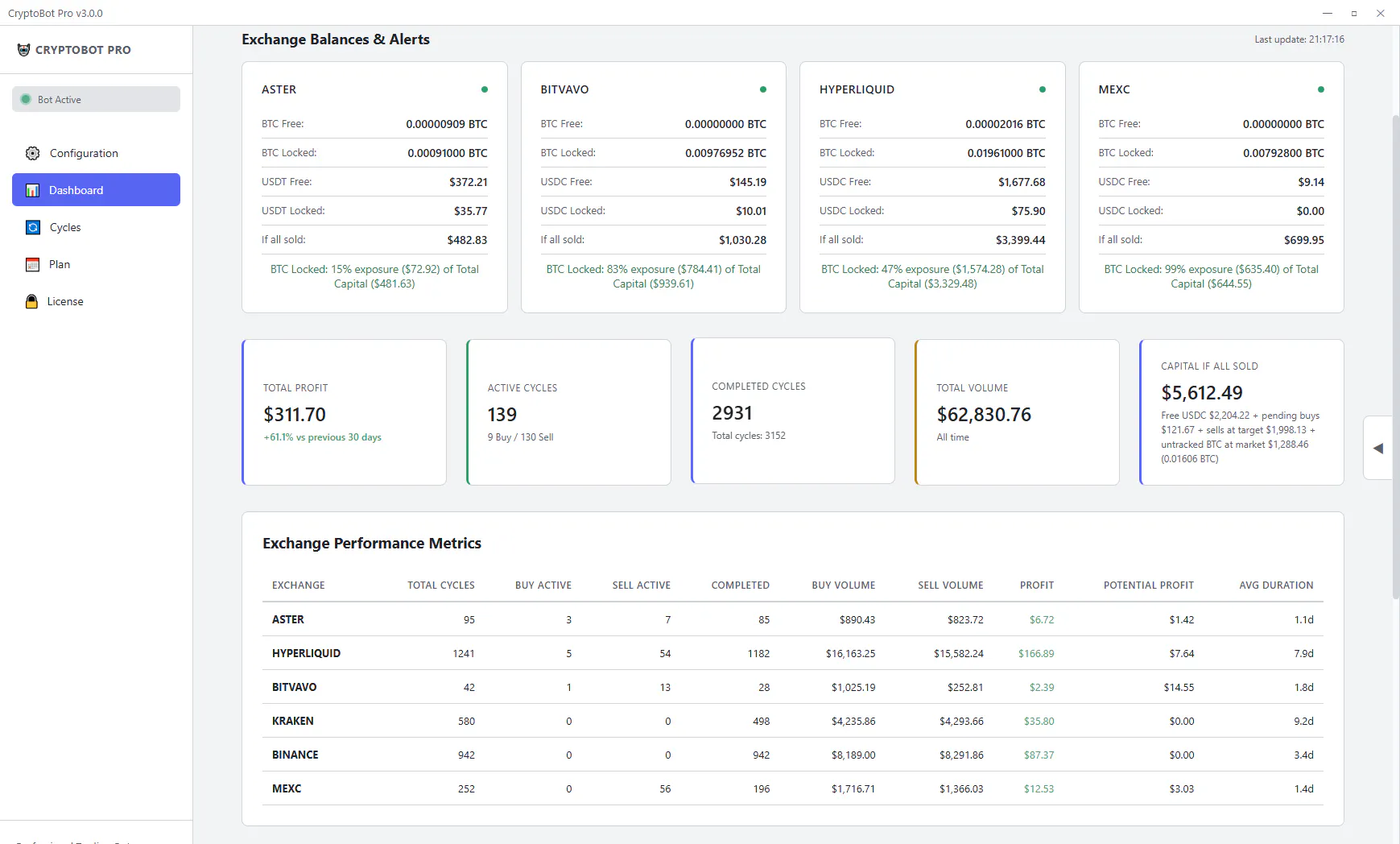Screen dimensions: 1400x844
Task: Toggle the Bot Active status button
Action: [96, 99]
